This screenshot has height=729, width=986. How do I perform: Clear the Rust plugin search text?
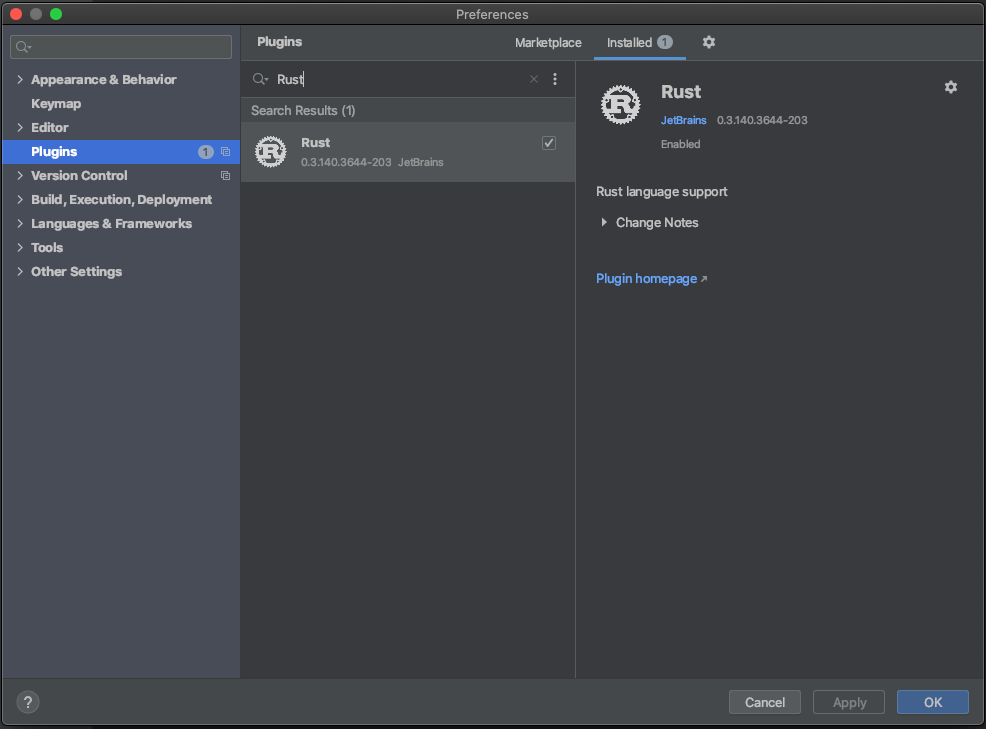click(x=534, y=79)
